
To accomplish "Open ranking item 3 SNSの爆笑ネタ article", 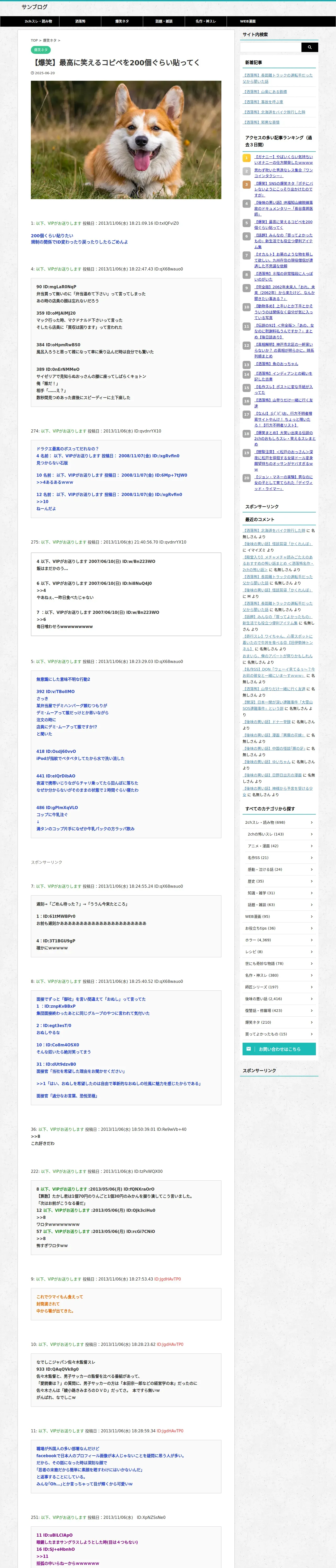I will (284, 189).
